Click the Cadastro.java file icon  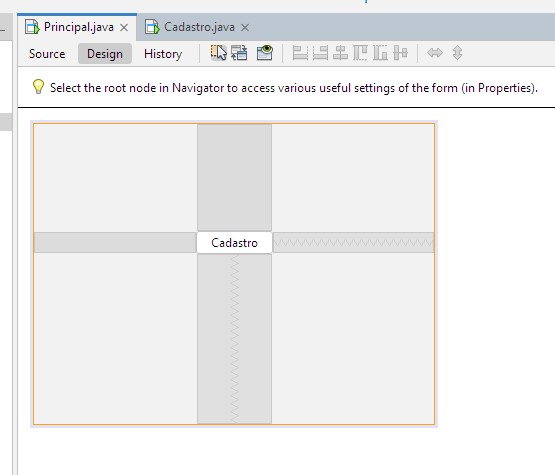click(x=152, y=27)
